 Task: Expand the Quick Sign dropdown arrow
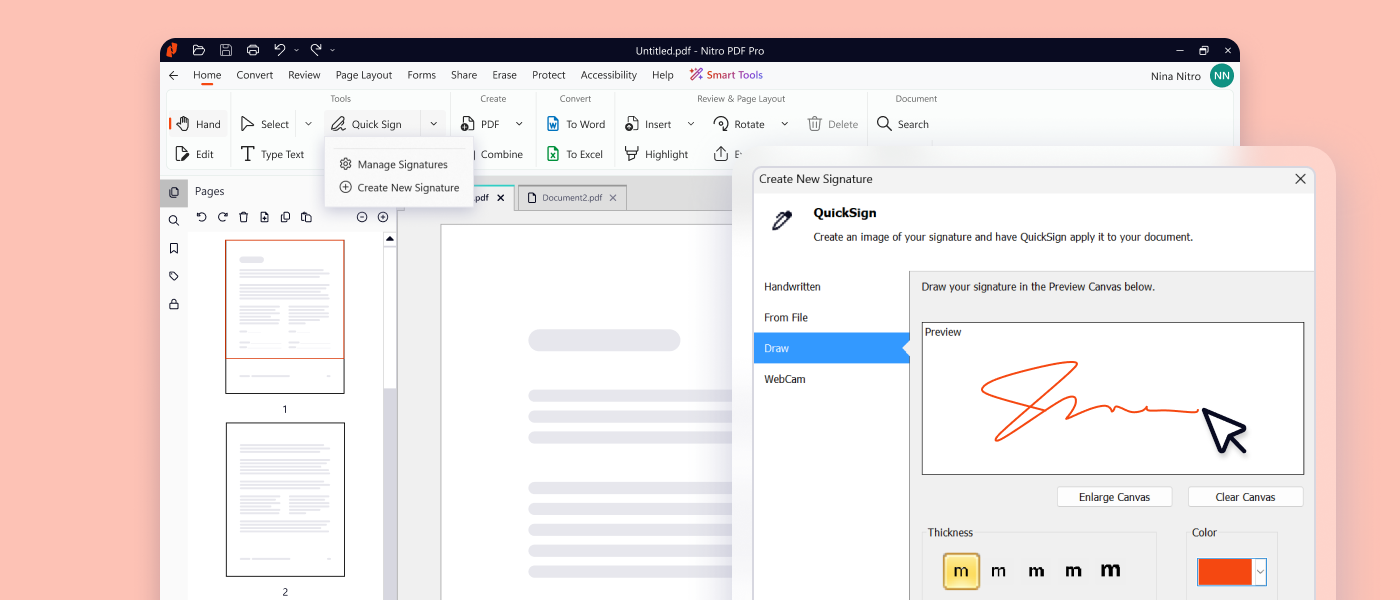point(433,124)
